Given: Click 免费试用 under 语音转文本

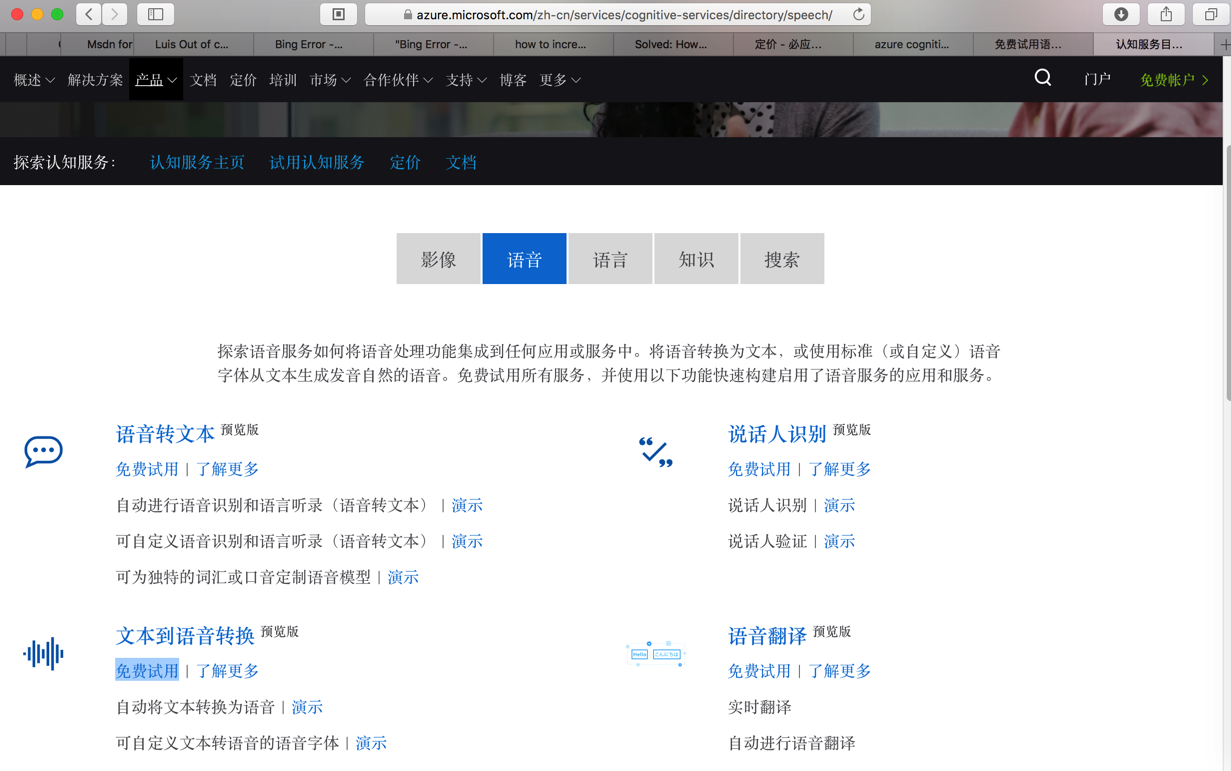Looking at the screenshot, I should click(x=147, y=469).
